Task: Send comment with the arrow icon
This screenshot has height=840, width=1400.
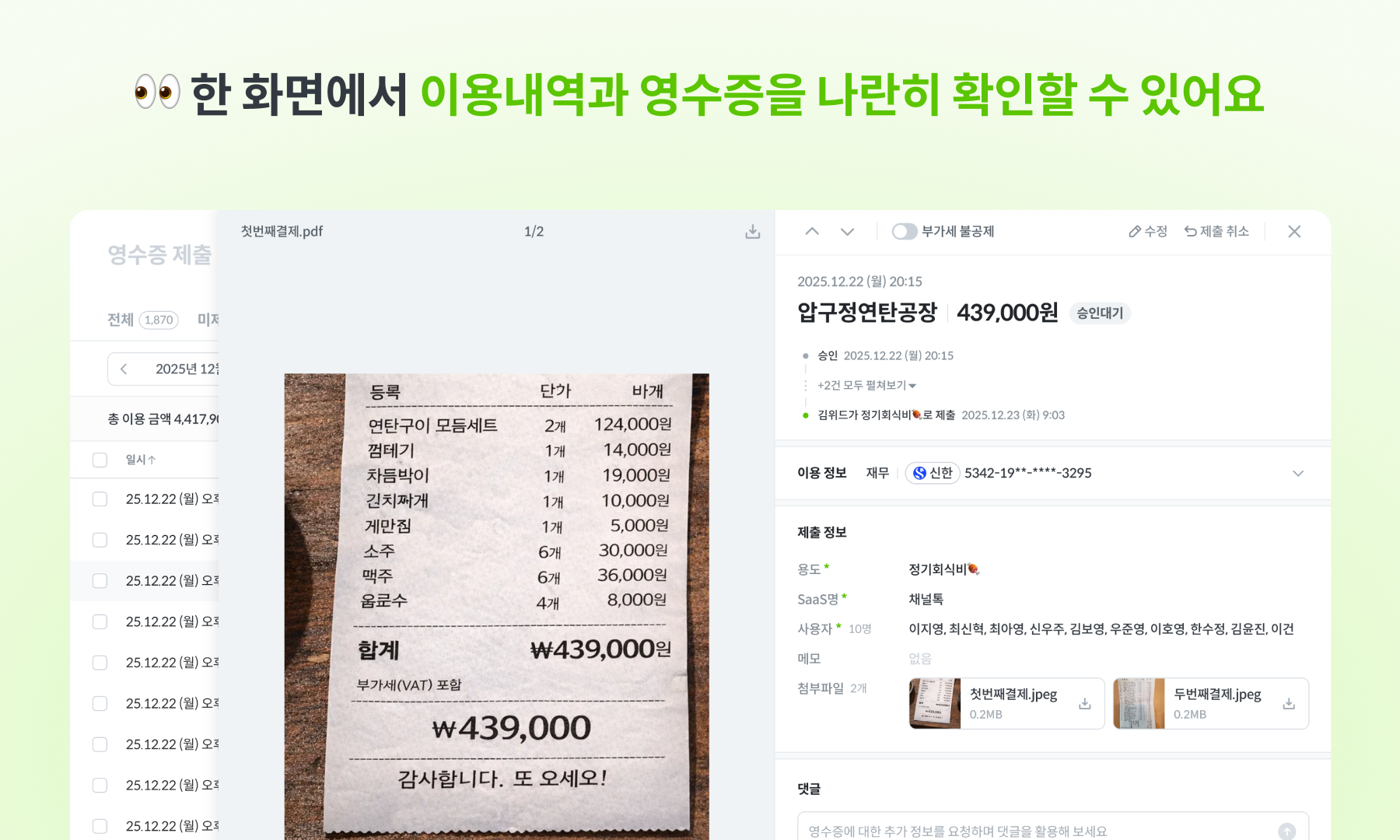Action: 1287,831
